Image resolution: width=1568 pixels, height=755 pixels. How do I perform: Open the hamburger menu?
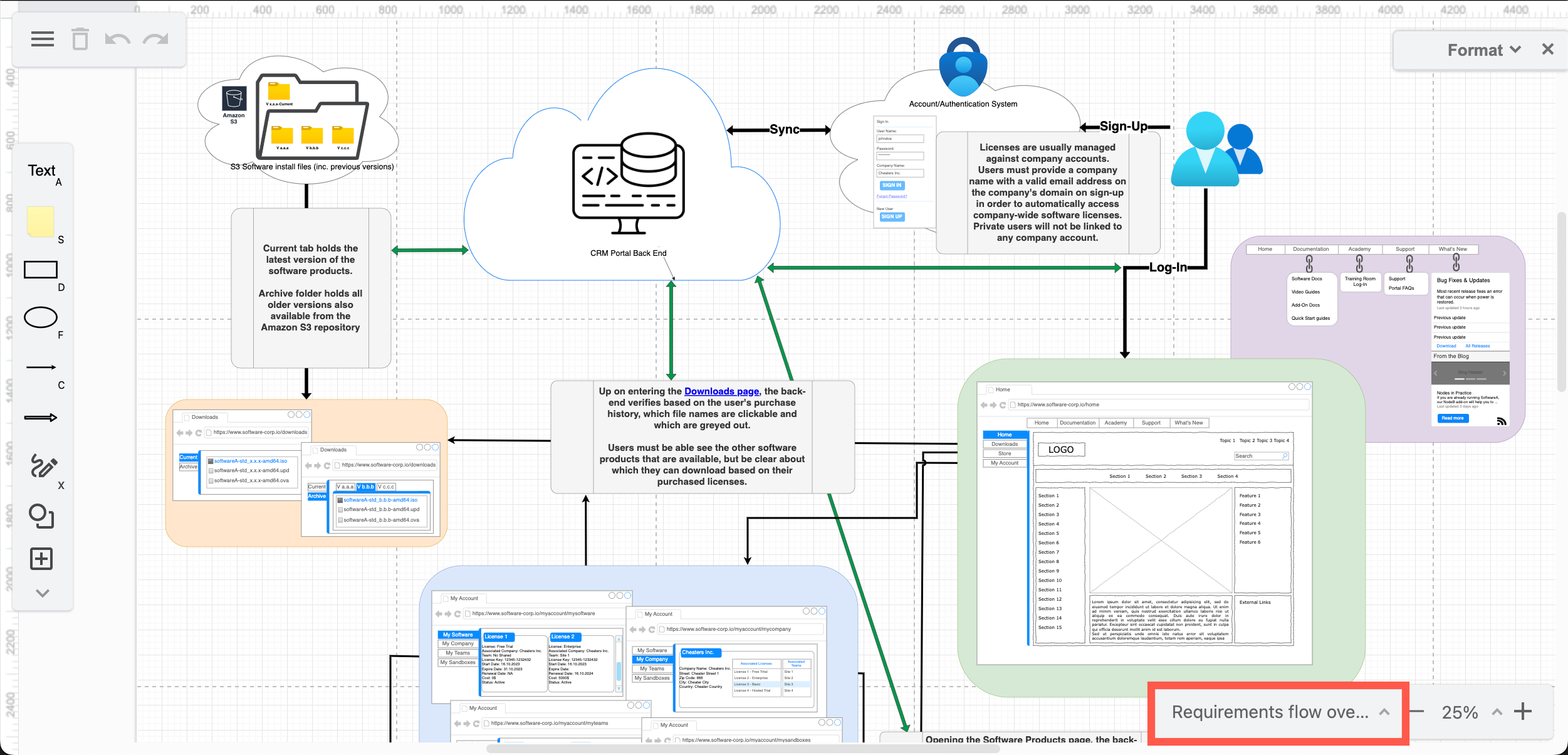pos(43,39)
